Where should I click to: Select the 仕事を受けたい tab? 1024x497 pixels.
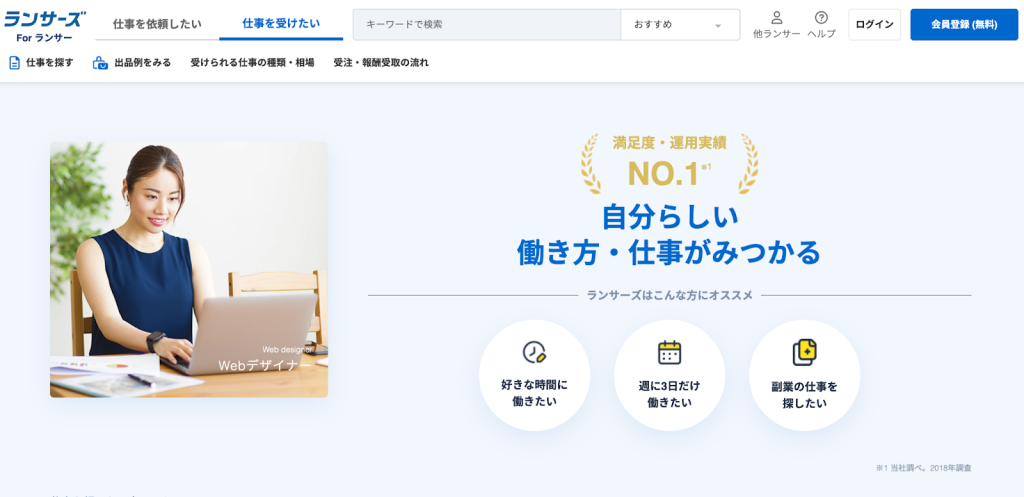coord(281,24)
